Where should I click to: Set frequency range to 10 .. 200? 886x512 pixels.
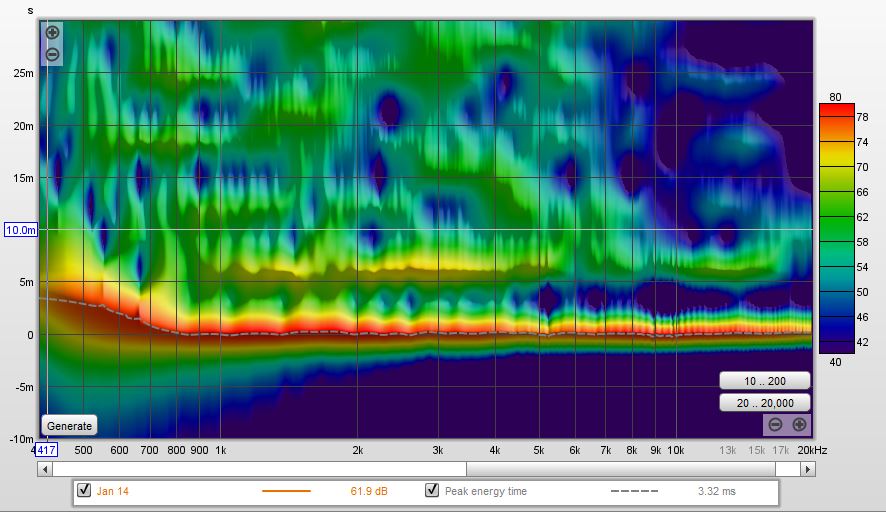pyautogui.click(x=765, y=381)
